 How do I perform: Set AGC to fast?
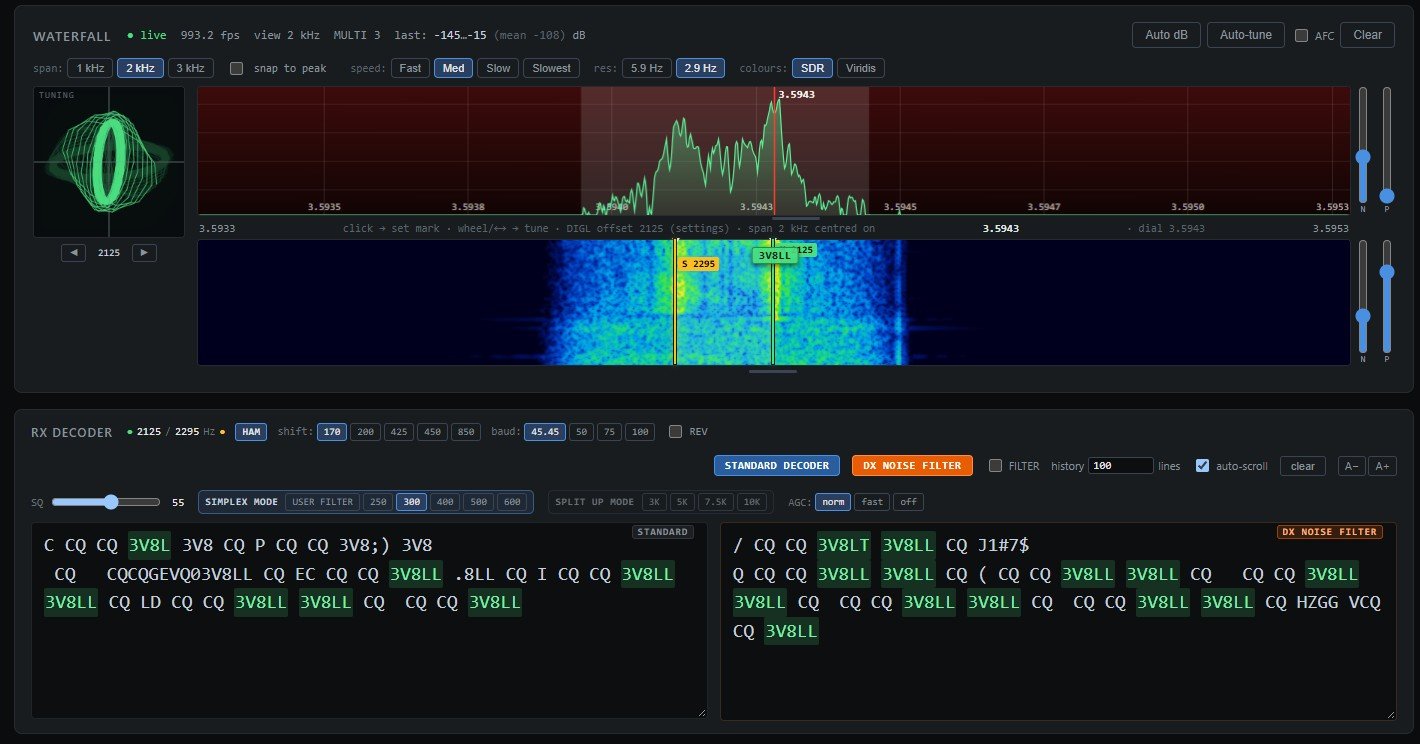click(x=872, y=502)
